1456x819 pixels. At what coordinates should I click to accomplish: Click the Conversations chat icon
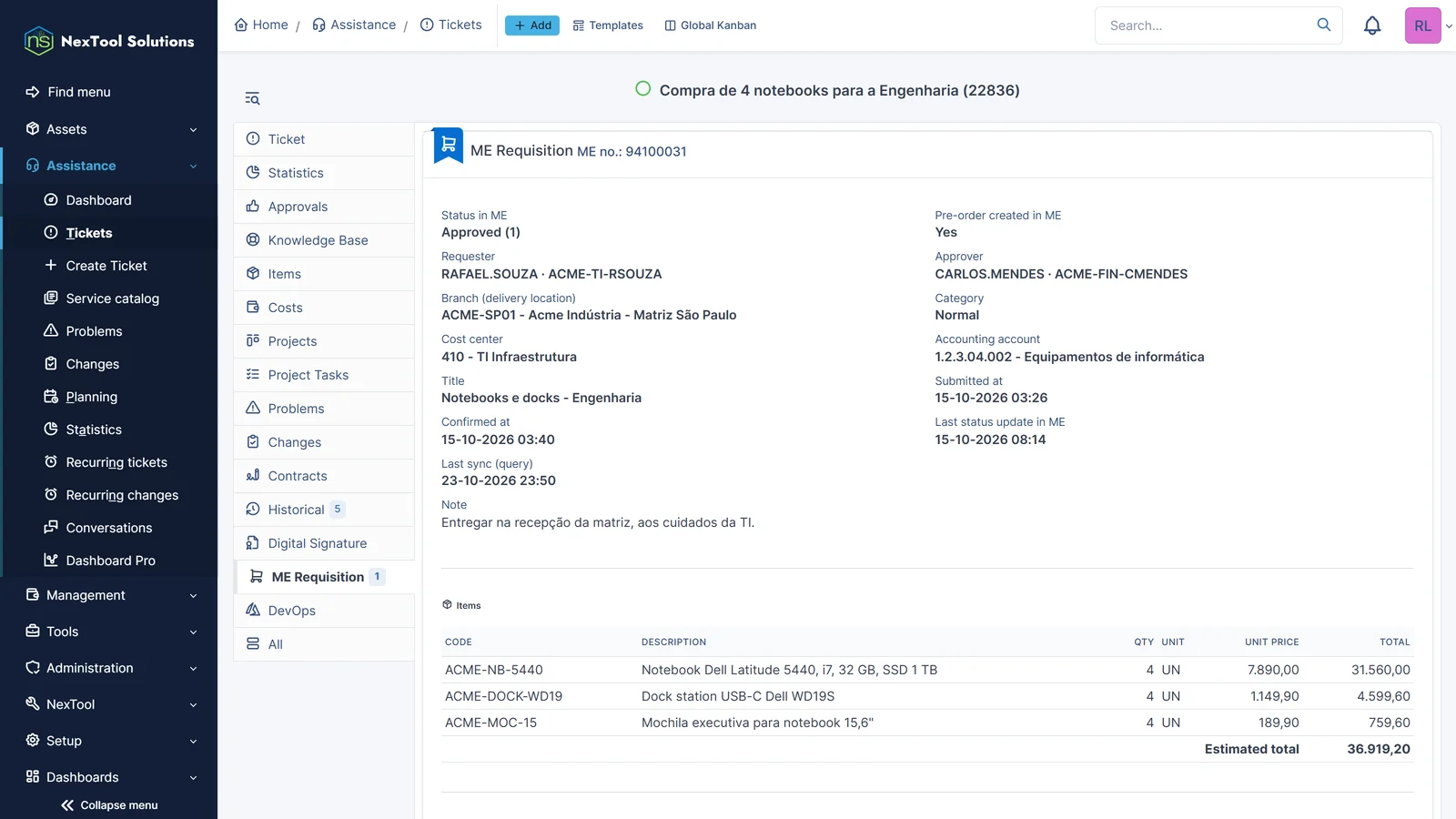click(x=51, y=528)
